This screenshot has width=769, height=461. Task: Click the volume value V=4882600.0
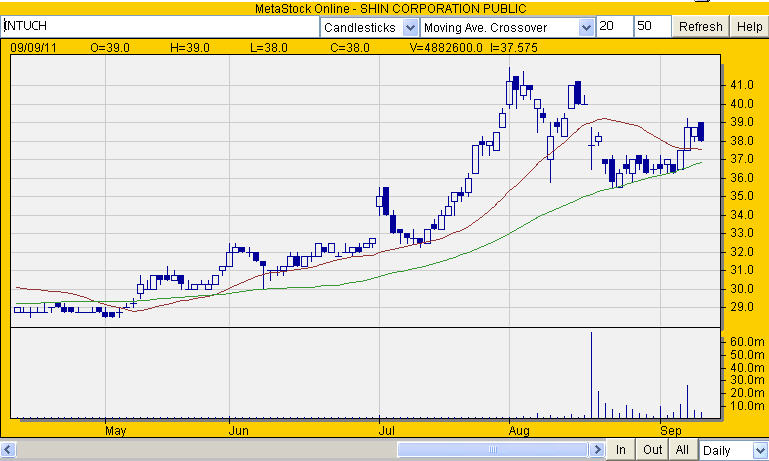(446, 48)
